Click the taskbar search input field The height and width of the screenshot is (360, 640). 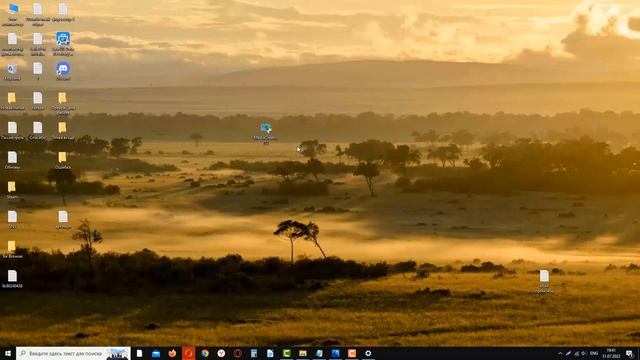[73, 353]
